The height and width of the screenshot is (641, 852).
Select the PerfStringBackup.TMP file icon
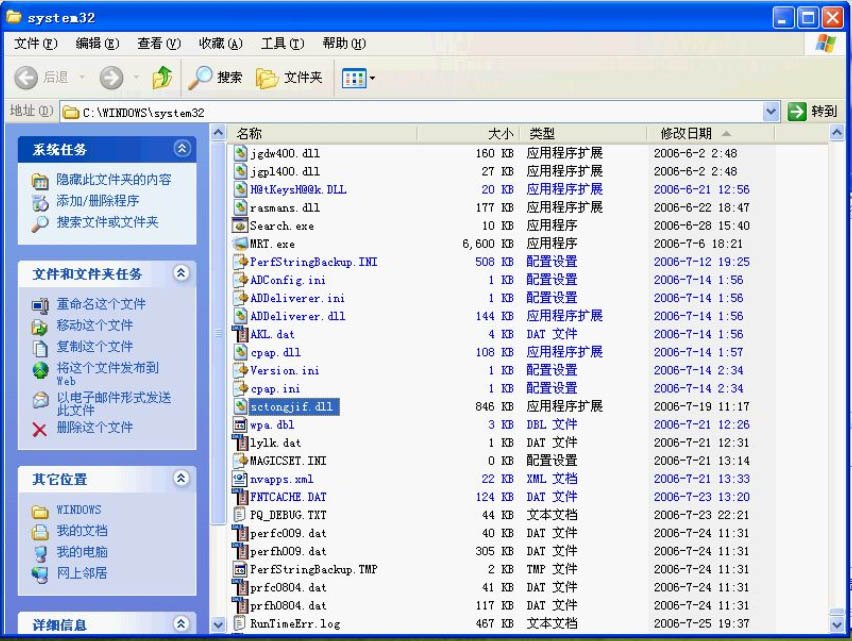tap(240, 569)
